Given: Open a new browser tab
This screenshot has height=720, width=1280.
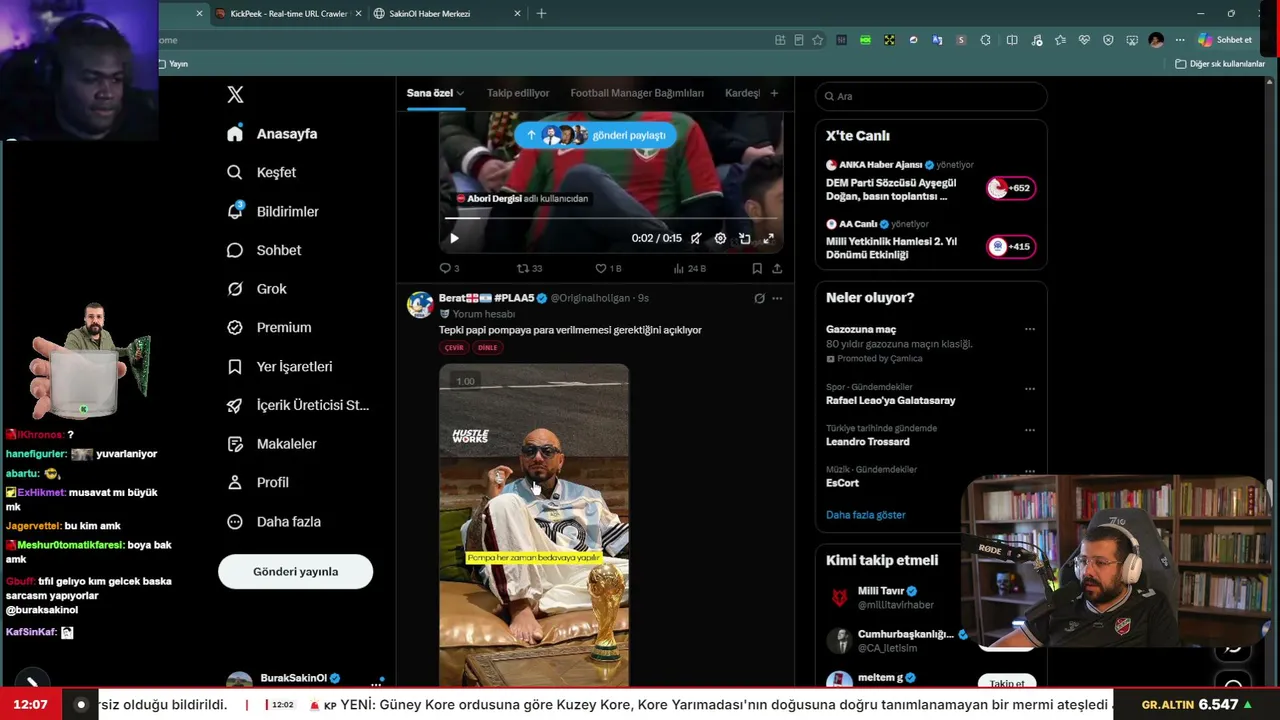Looking at the screenshot, I should 541,14.
